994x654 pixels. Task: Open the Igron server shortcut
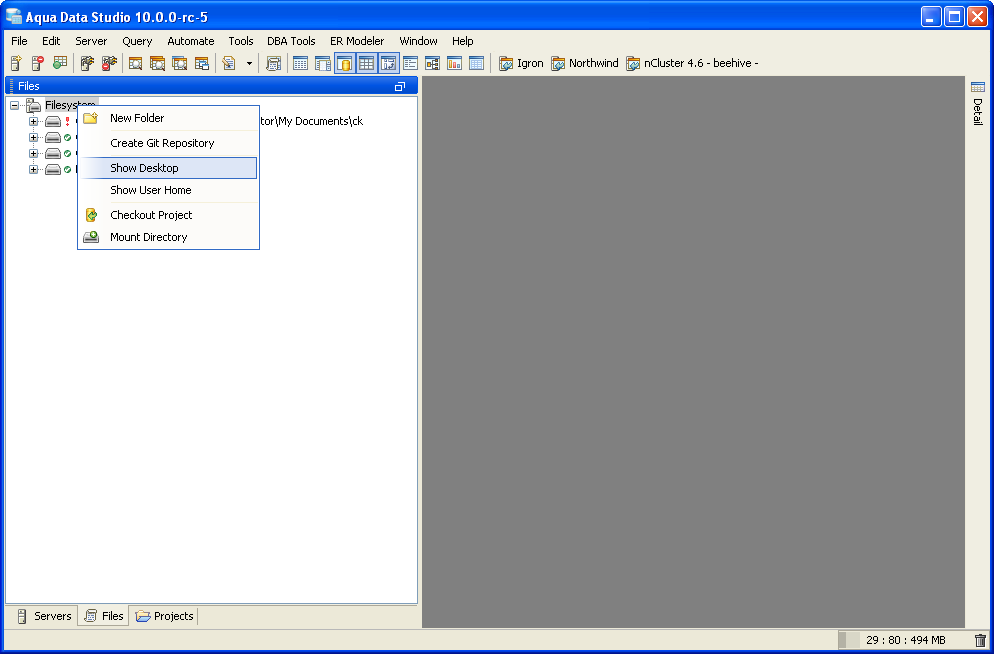point(521,63)
